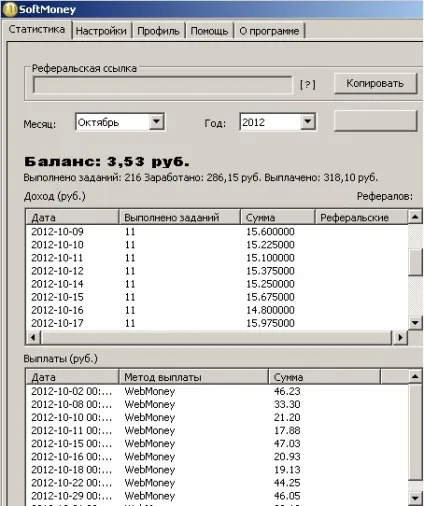Select income row 2012-10-10

click(x=217, y=244)
